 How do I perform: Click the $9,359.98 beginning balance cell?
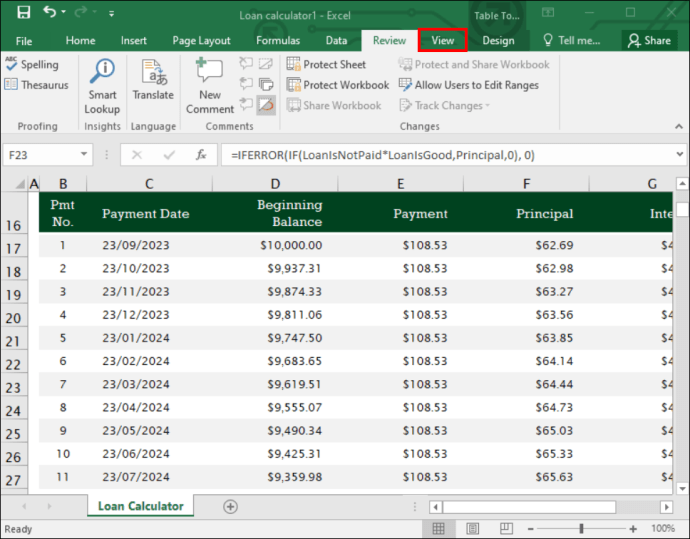pyautogui.click(x=294, y=477)
